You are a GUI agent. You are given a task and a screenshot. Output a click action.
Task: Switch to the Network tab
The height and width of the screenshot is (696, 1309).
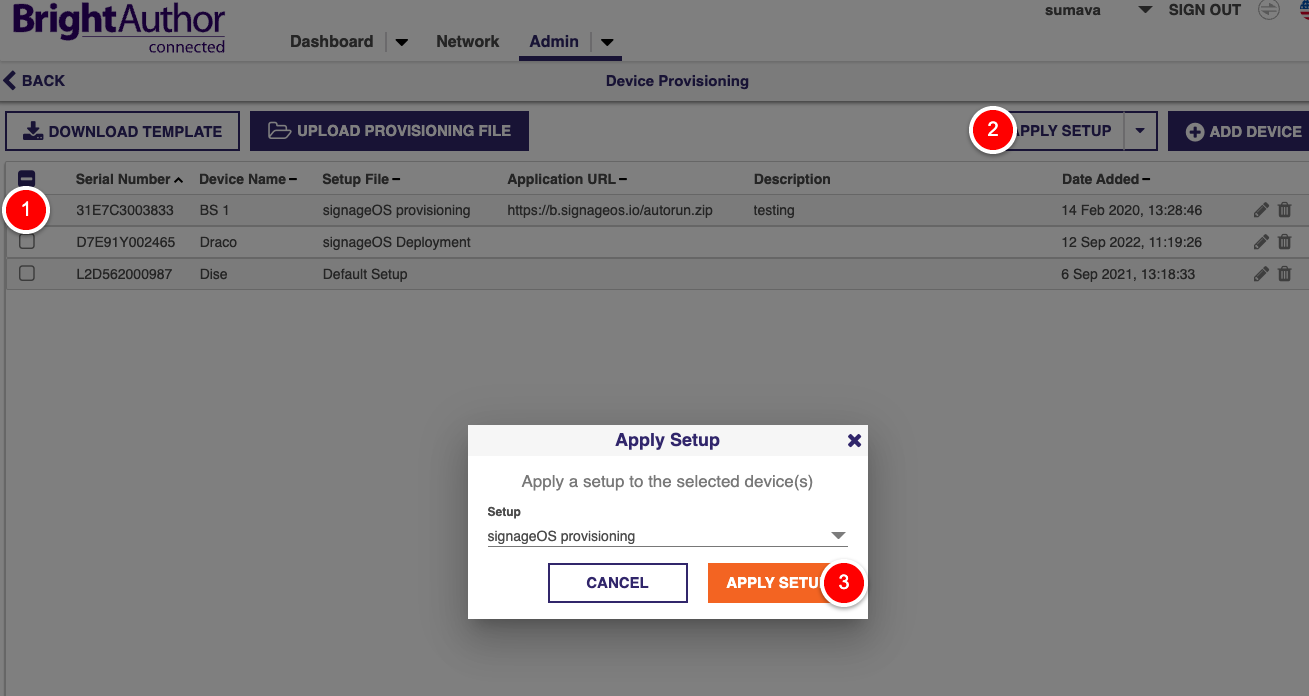[467, 42]
